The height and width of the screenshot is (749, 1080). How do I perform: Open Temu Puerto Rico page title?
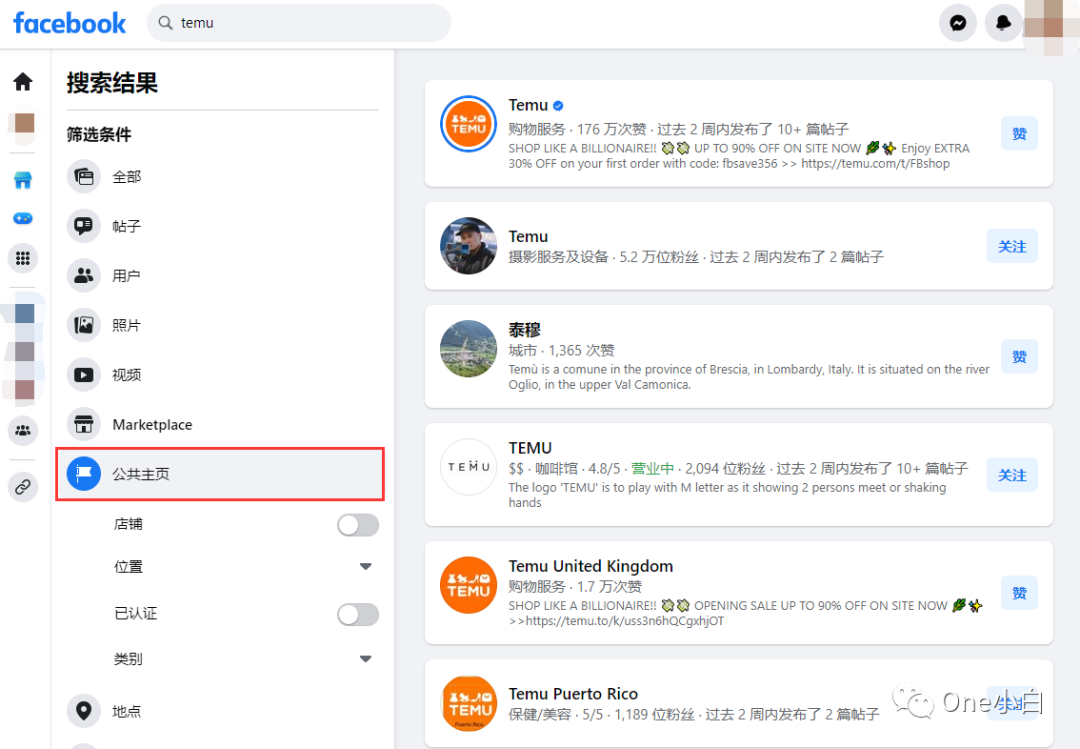(x=573, y=694)
